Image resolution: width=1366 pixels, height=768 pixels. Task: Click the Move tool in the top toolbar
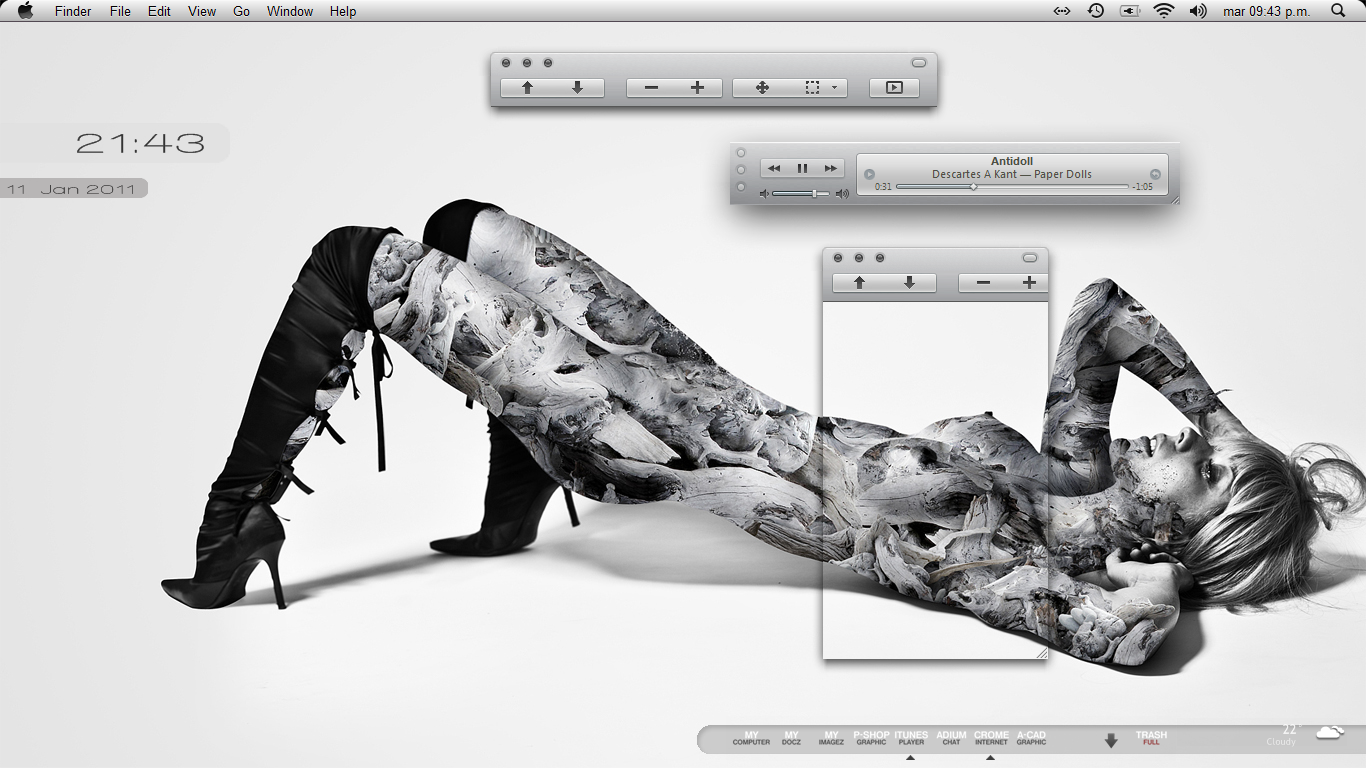762,88
